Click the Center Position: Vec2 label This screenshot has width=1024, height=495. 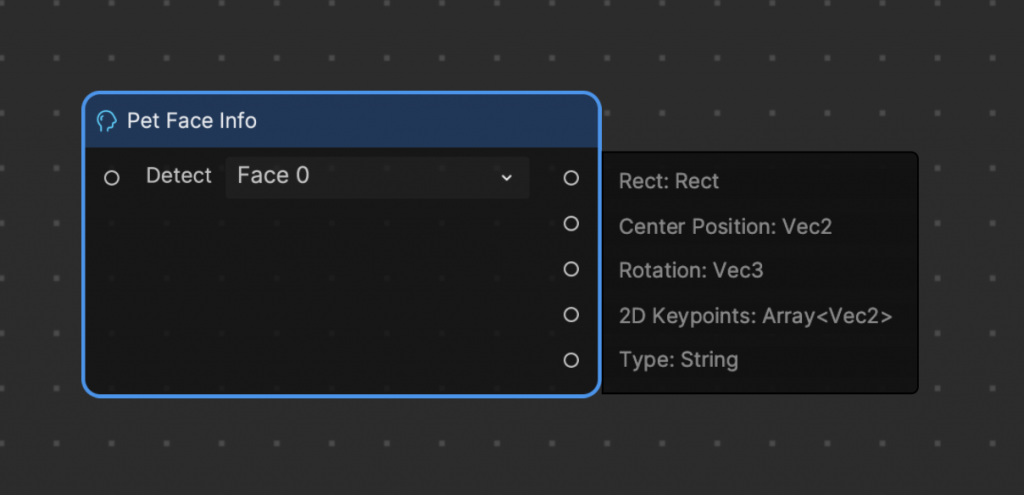click(x=726, y=227)
